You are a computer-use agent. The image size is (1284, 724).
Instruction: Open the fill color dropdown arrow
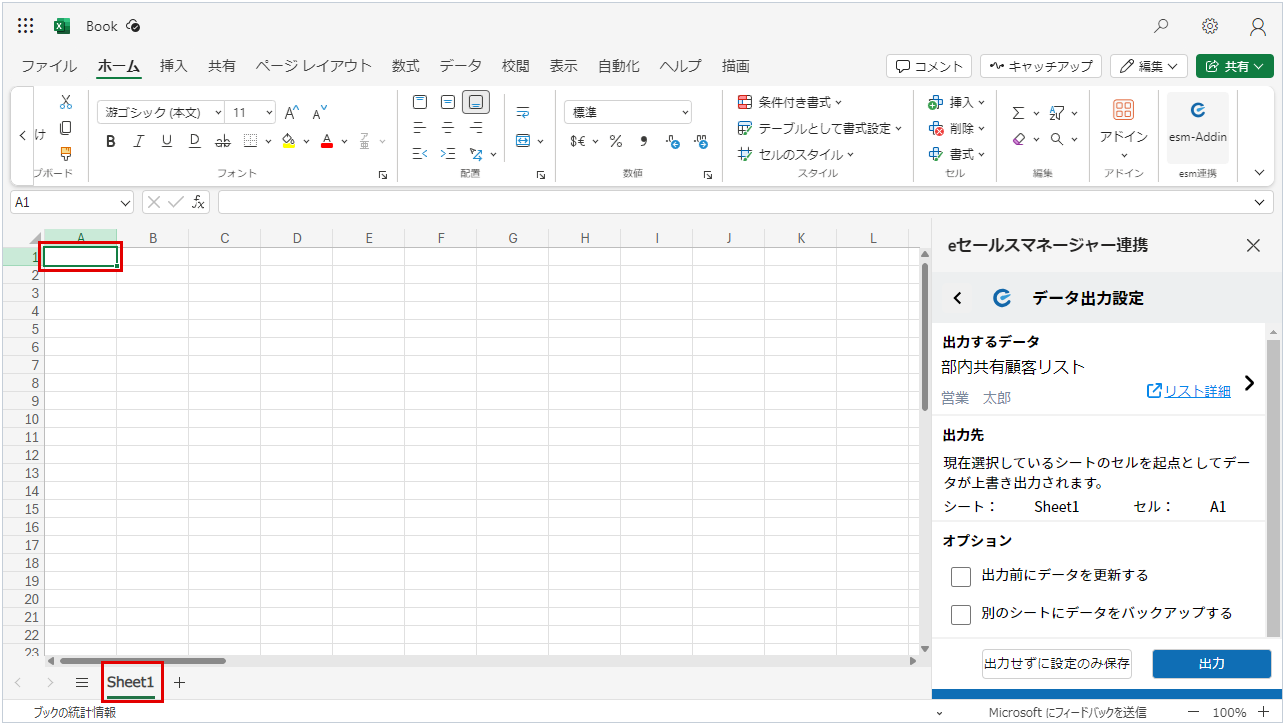point(306,141)
